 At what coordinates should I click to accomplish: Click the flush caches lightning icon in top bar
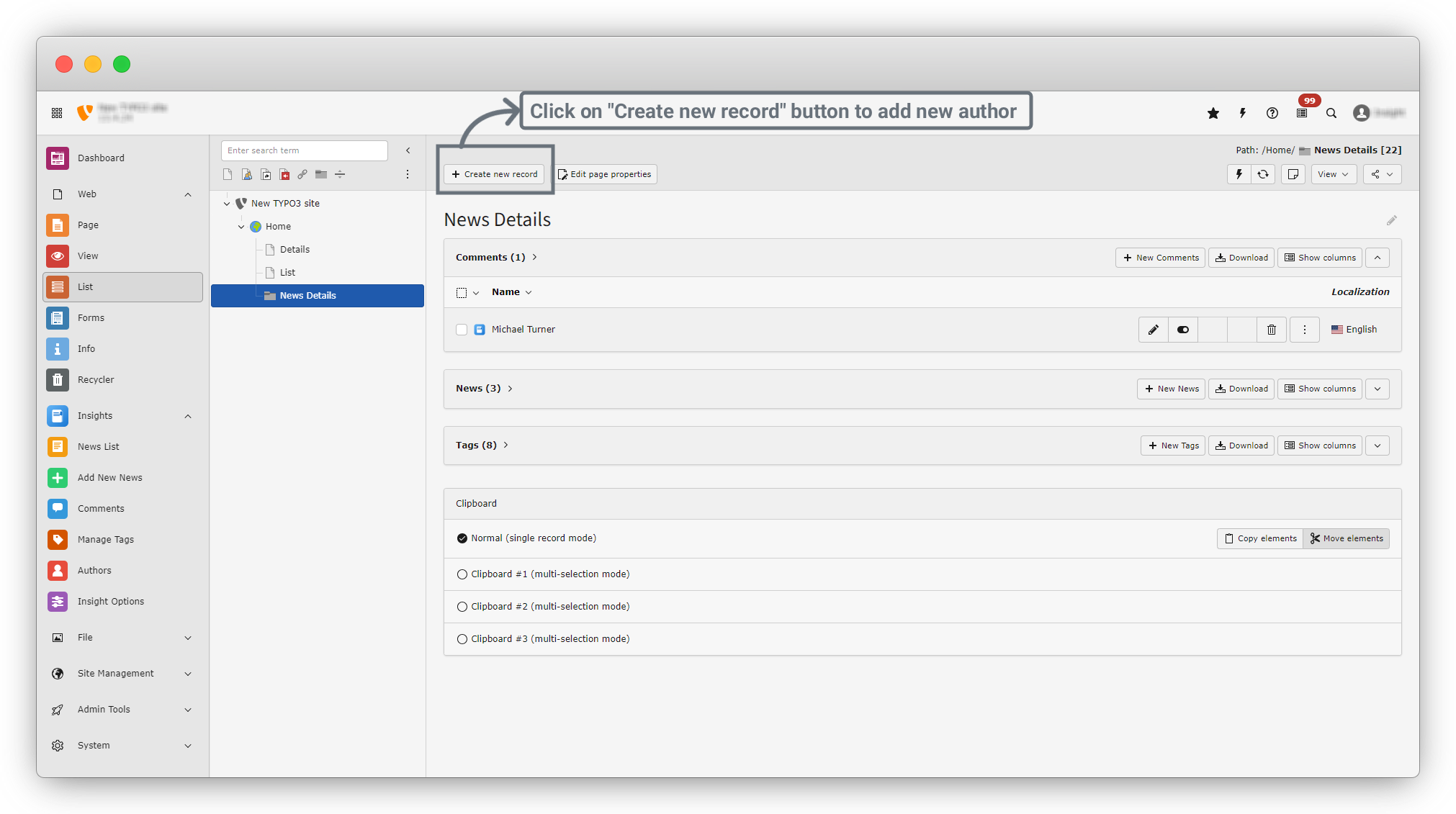[1242, 113]
